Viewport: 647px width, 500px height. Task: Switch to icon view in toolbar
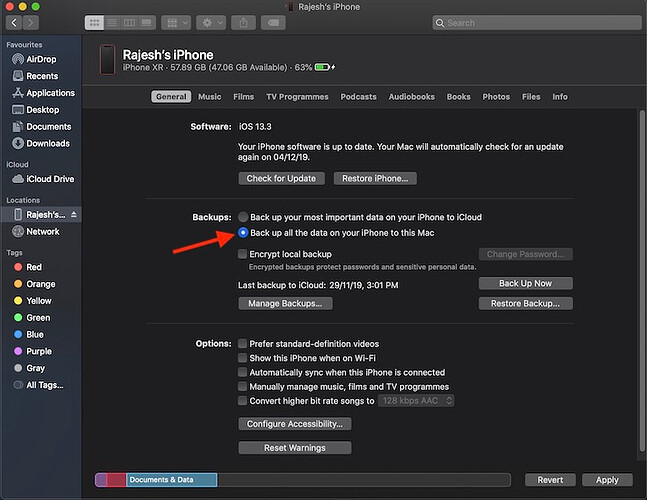(93, 22)
